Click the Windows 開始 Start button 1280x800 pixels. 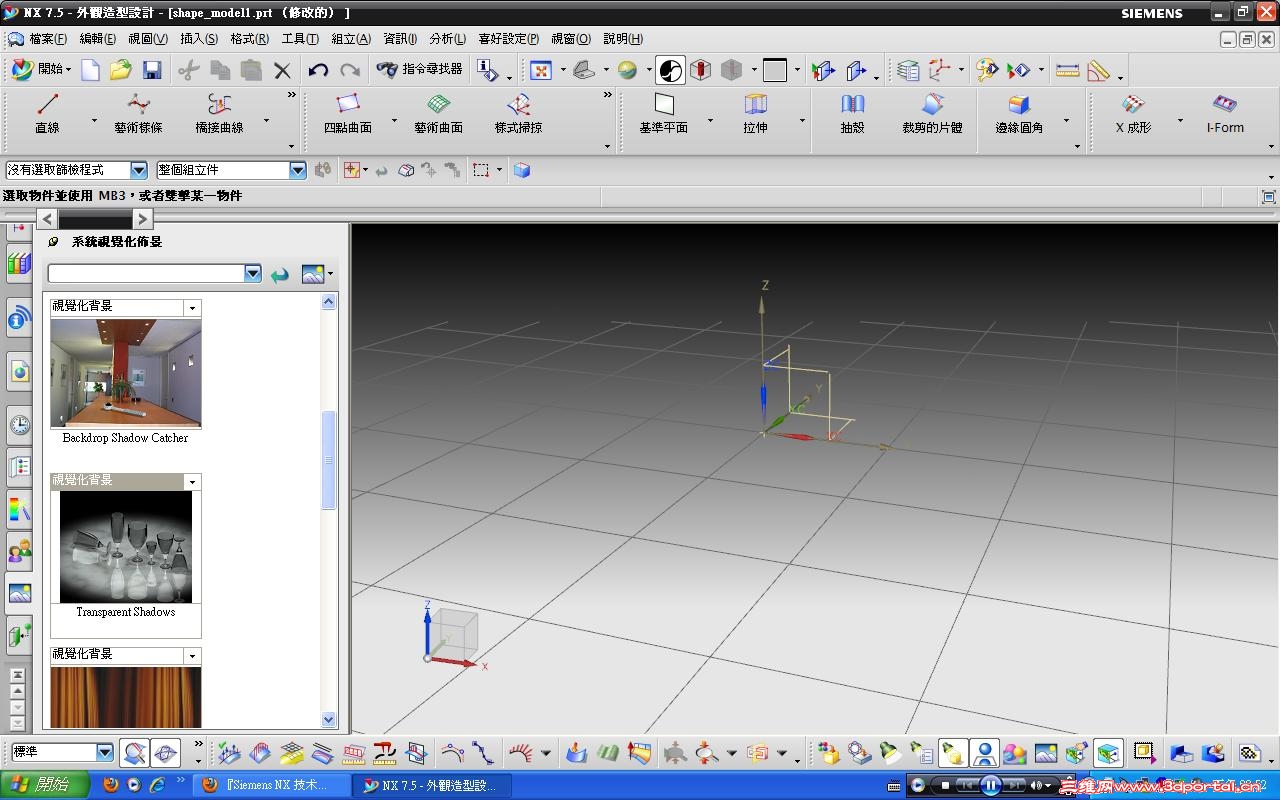pos(40,785)
